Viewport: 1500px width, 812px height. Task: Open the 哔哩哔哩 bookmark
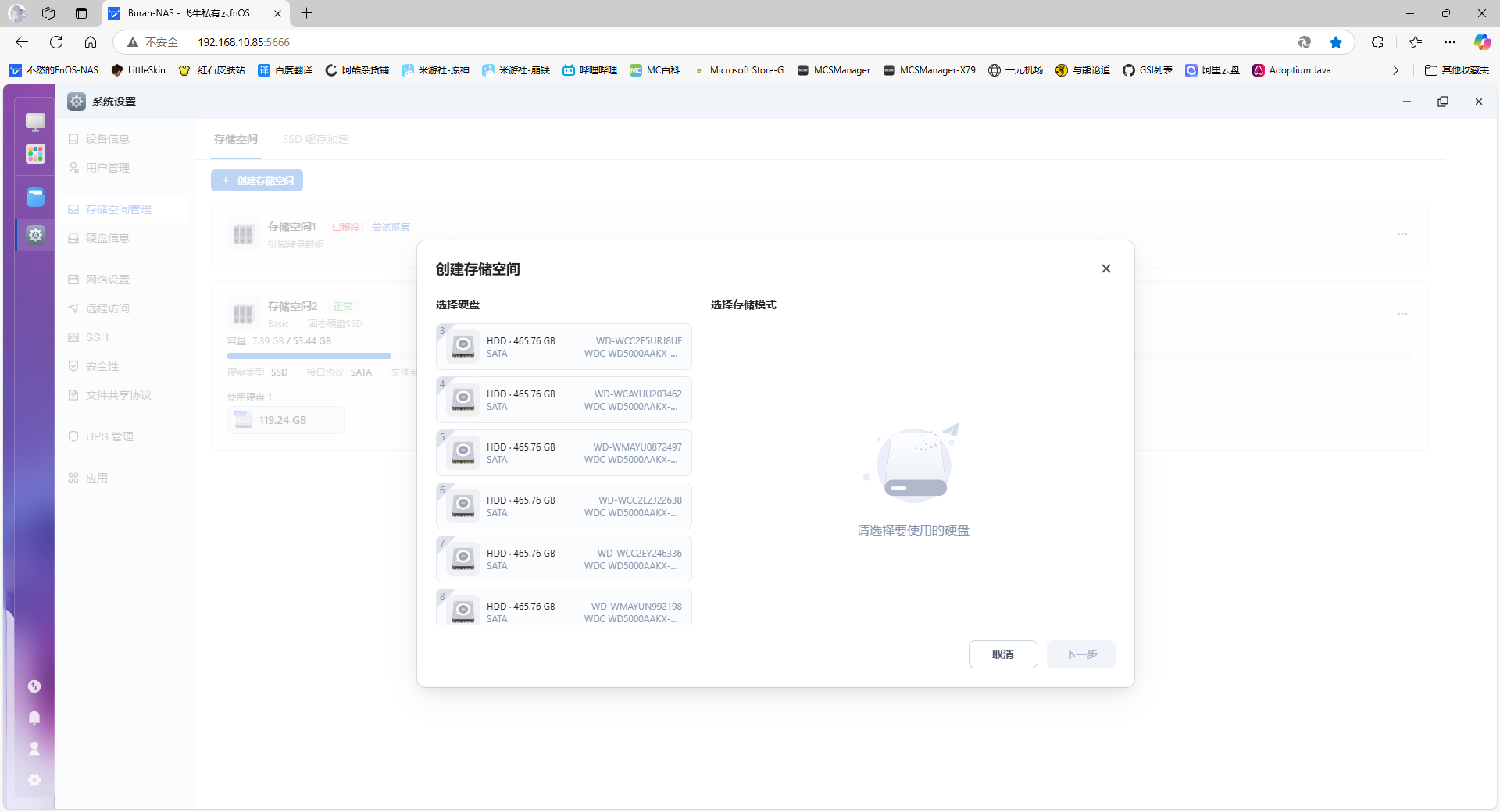pyautogui.click(x=590, y=70)
